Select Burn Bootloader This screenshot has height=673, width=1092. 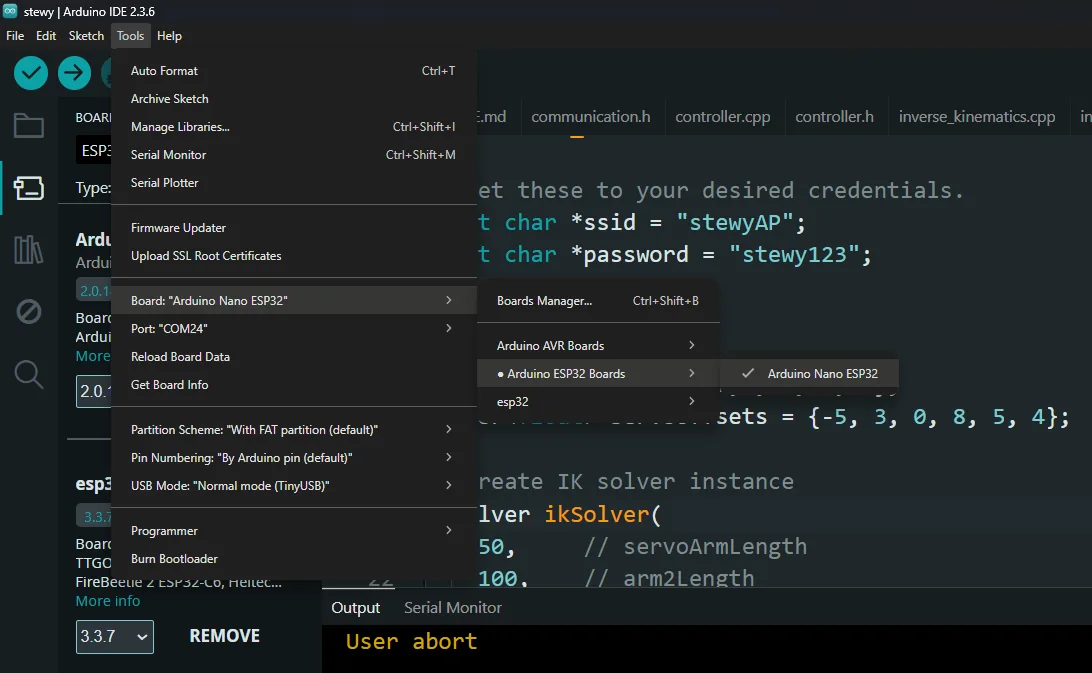tap(293, 559)
